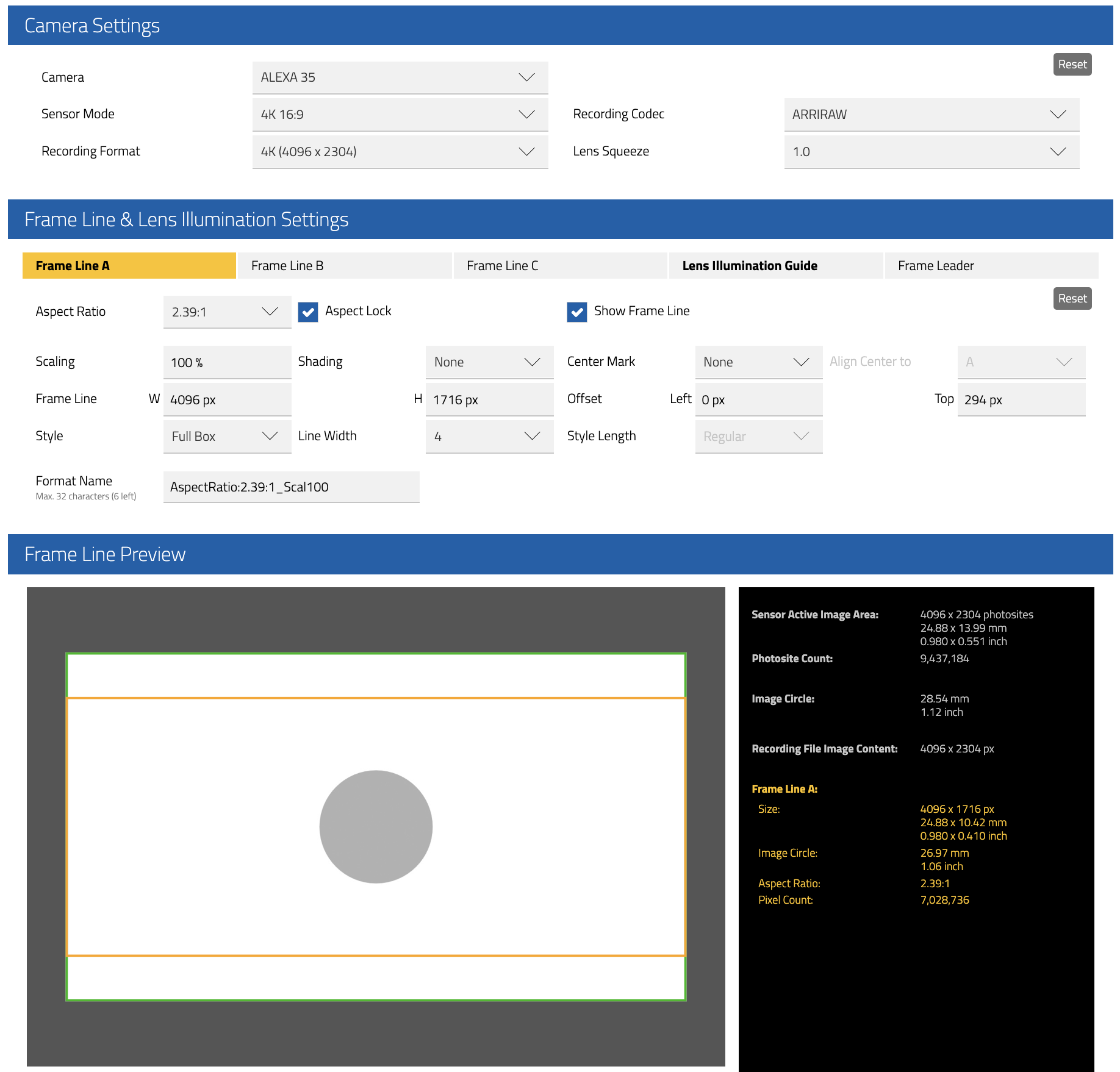This screenshot has width=1120, height=1072.
Task: Open the Recording Format dropdown
Action: (x=400, y=152)
